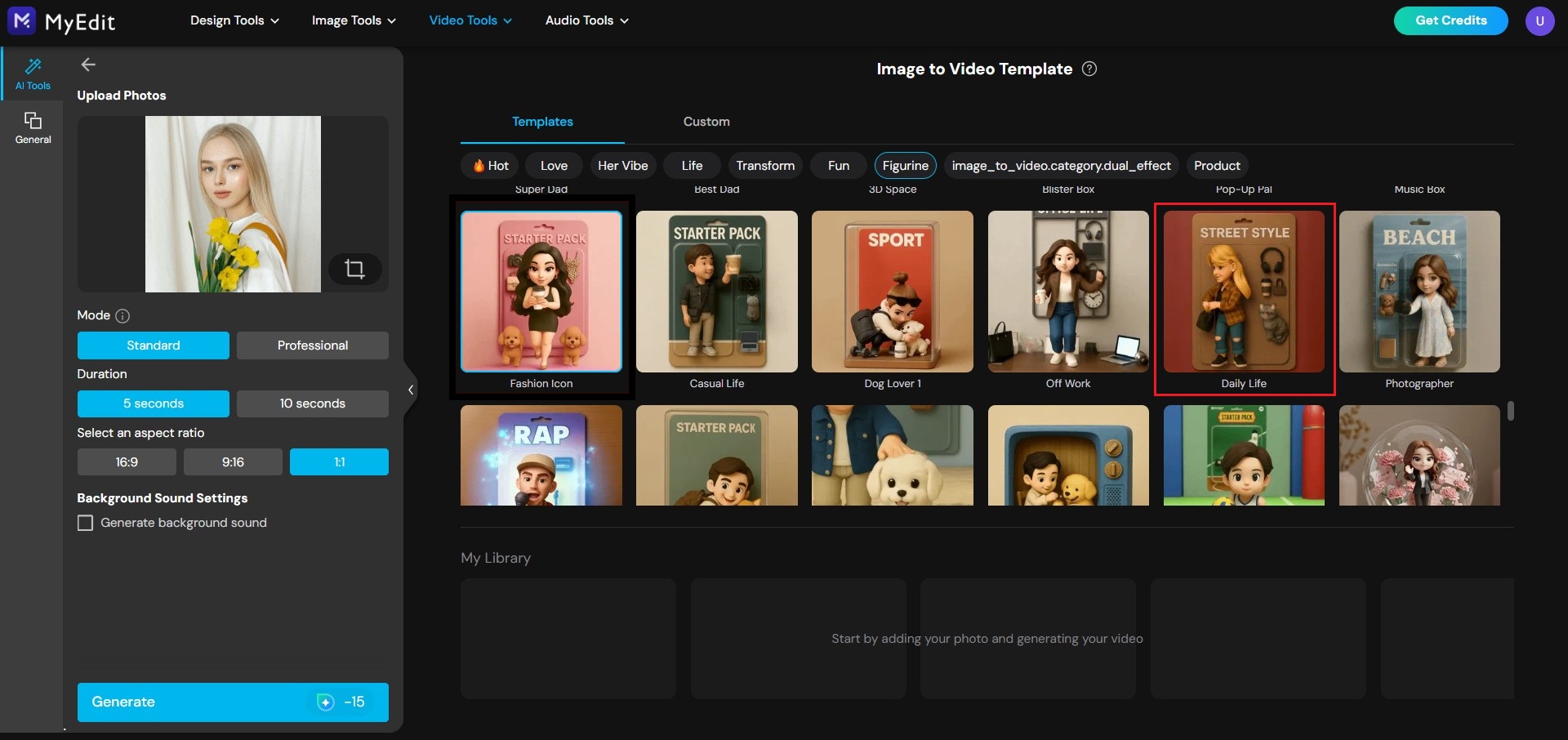Go back using the back arrow
This screenshot has height=740, width=1568.
pyautogui.click(x=87, y=65)
